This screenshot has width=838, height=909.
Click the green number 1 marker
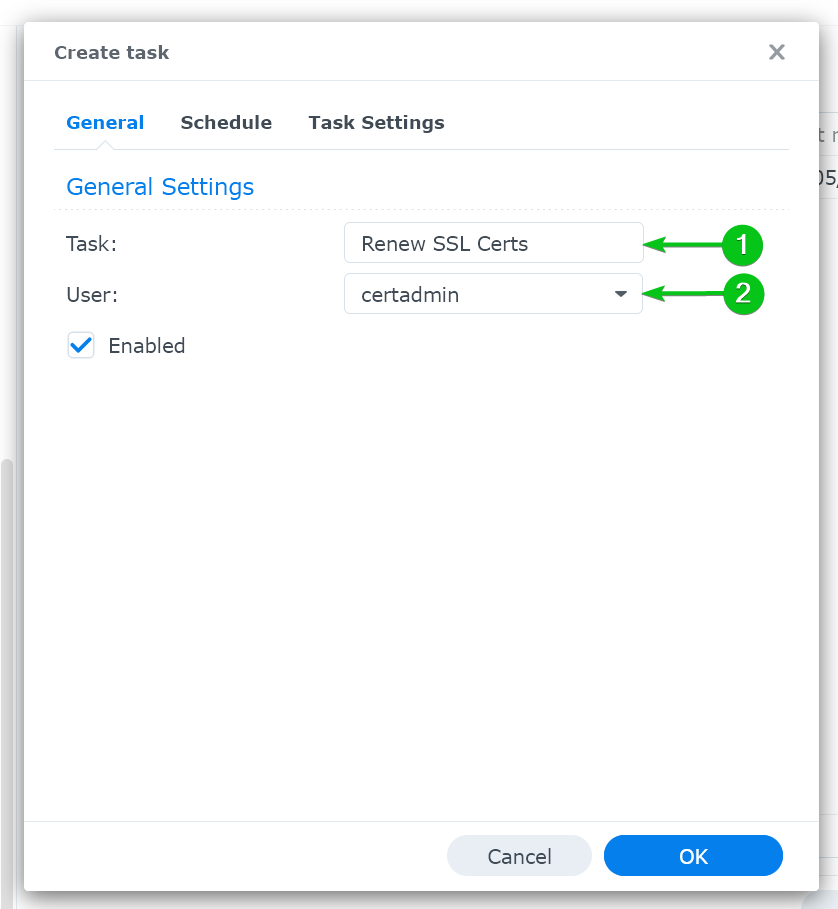point(742,245)
